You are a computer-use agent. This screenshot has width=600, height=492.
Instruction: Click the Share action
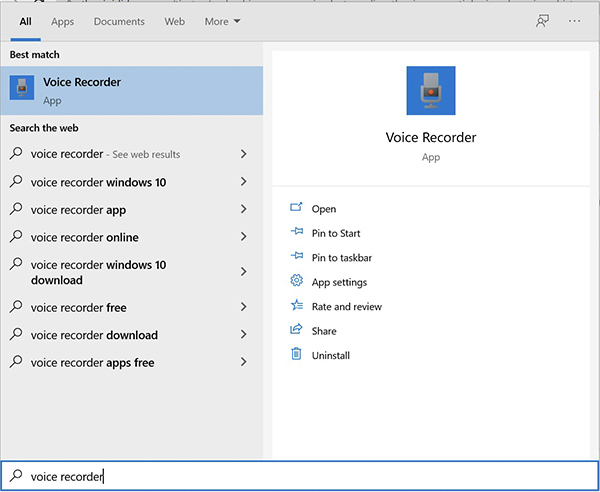click(324, 331)
